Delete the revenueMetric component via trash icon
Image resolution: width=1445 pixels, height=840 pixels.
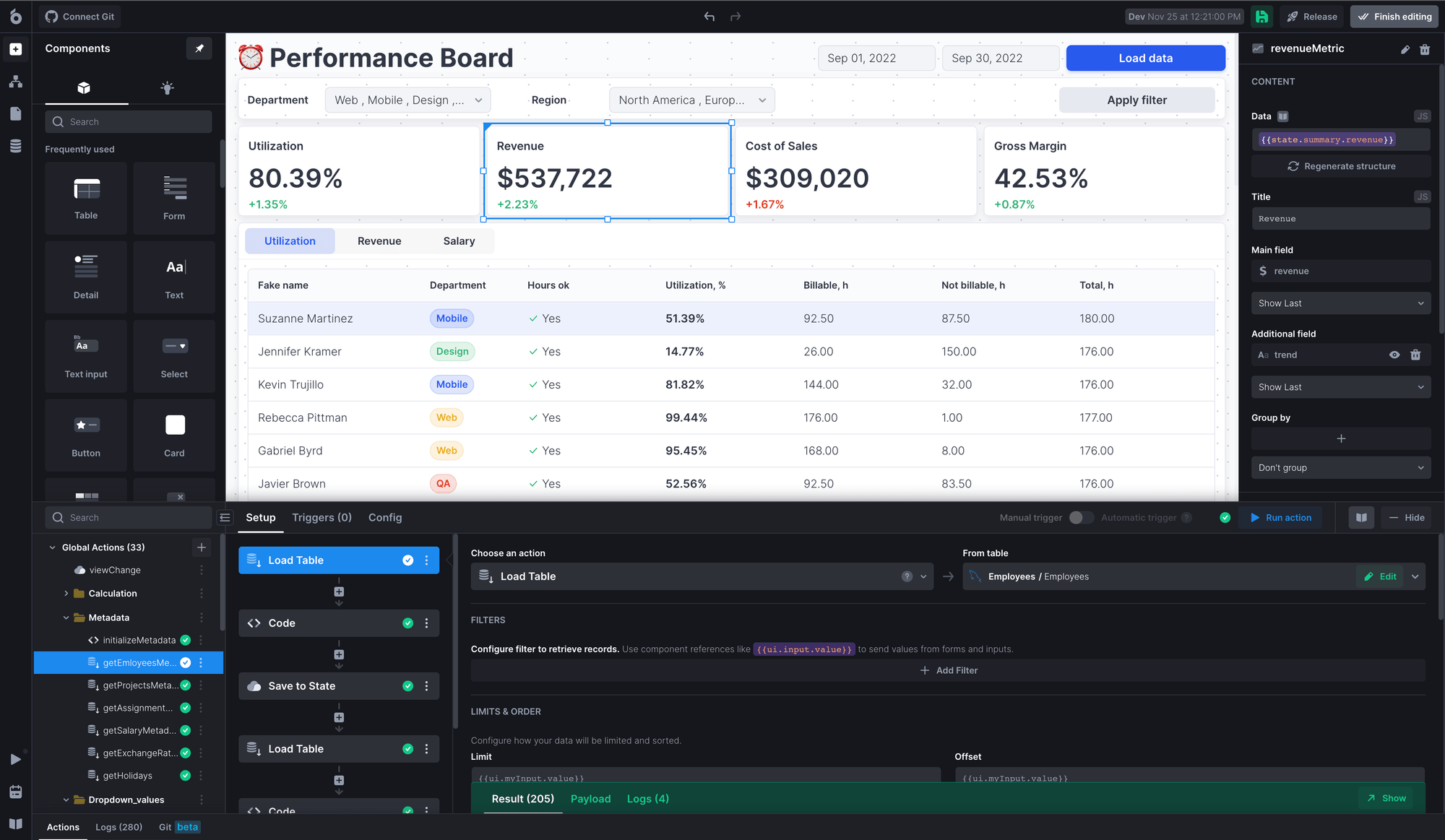1425,49
